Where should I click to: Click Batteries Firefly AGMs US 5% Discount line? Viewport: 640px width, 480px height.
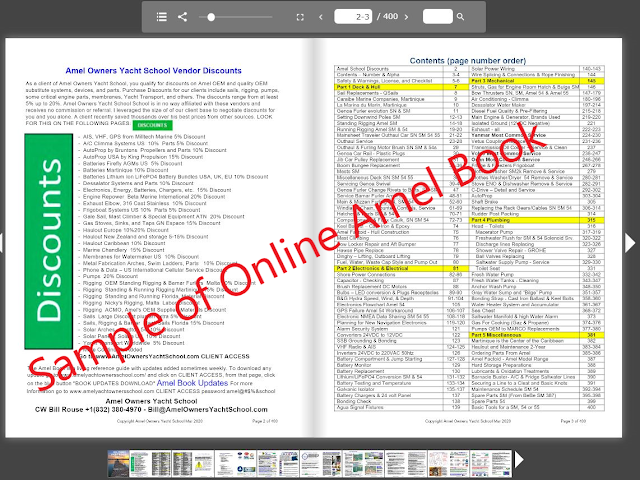133,163
